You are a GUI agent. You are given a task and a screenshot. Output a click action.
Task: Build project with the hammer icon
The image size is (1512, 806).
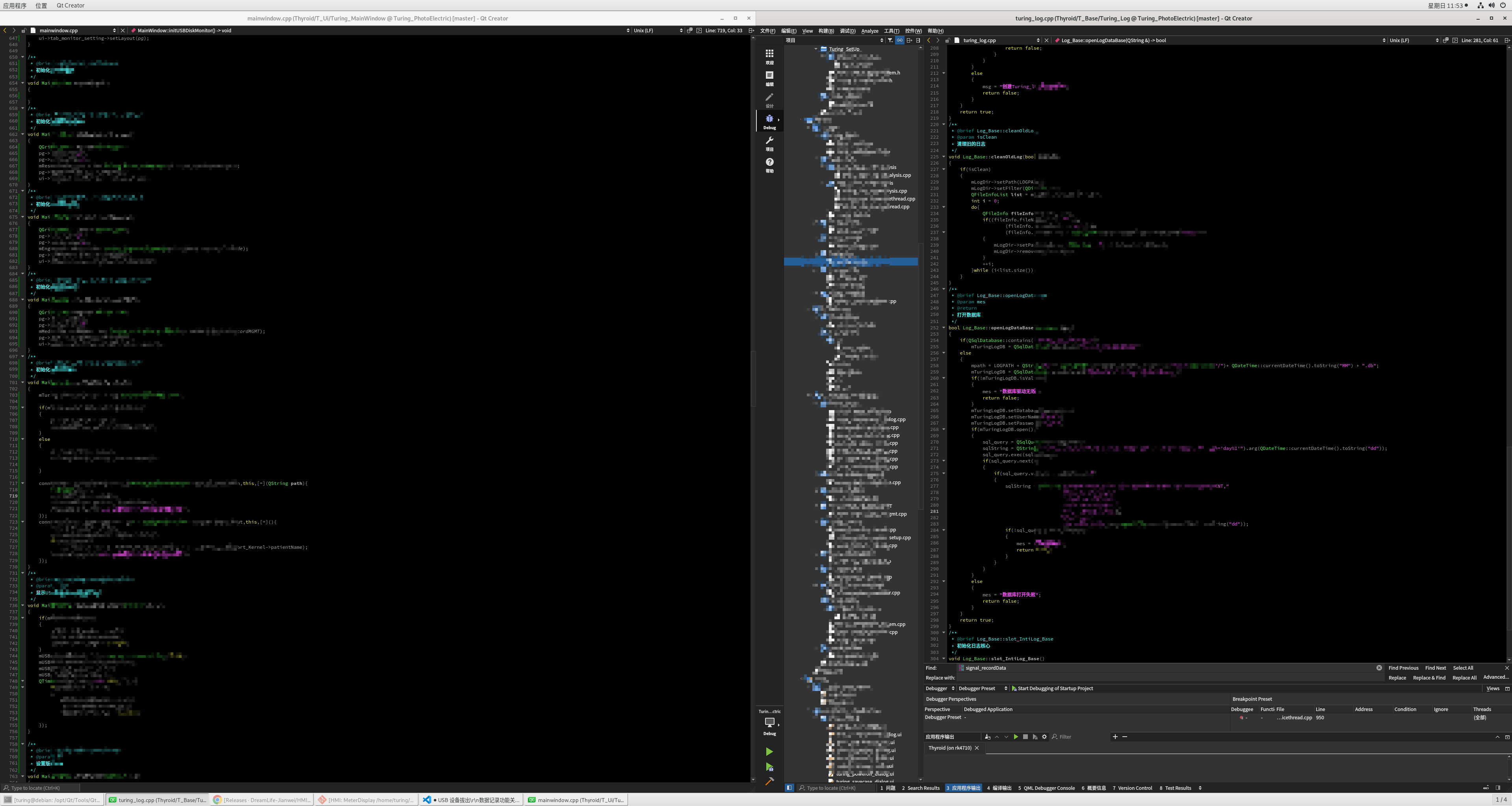click(769, 781)
